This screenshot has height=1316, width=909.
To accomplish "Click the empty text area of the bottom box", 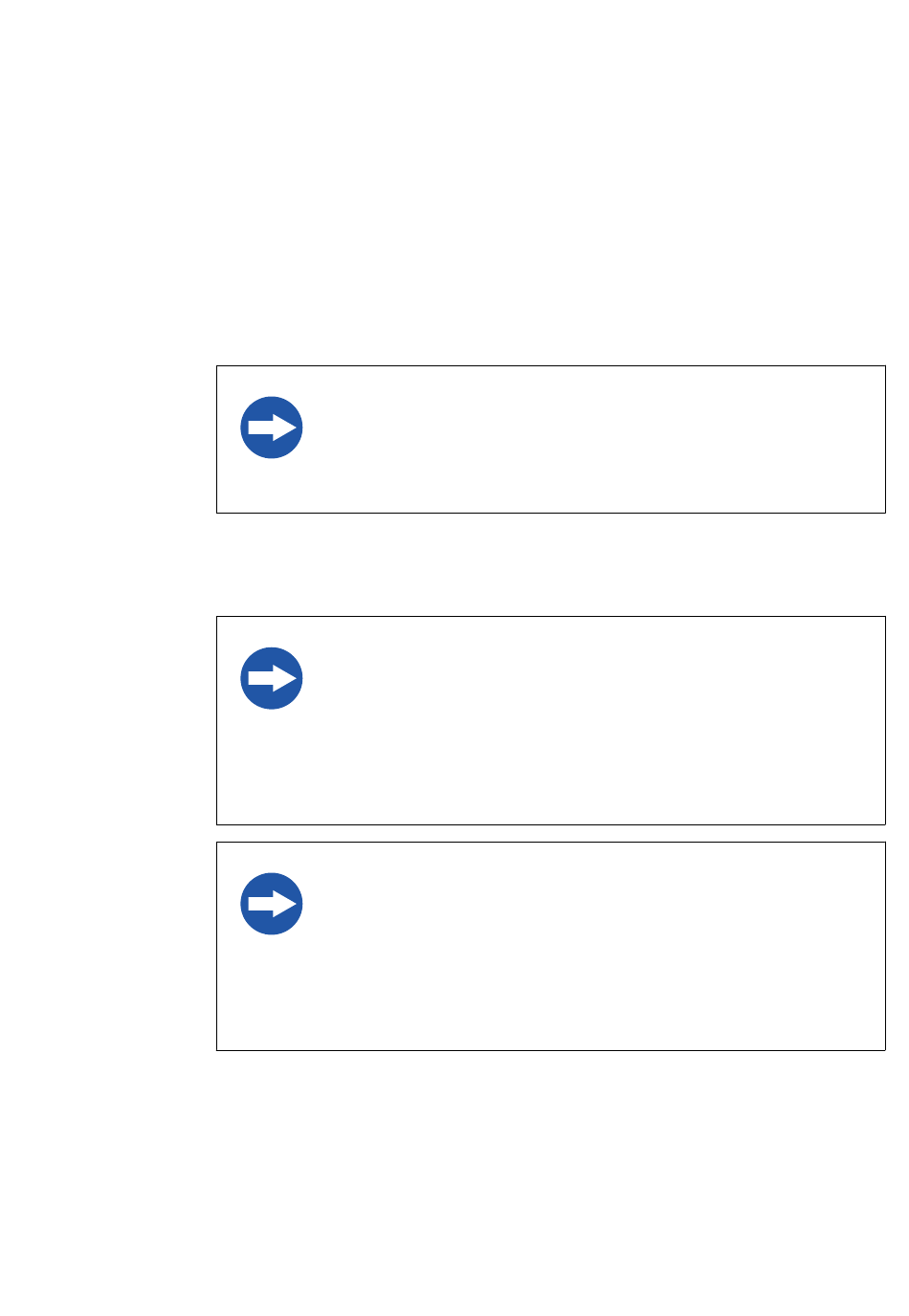I will 593,947.
